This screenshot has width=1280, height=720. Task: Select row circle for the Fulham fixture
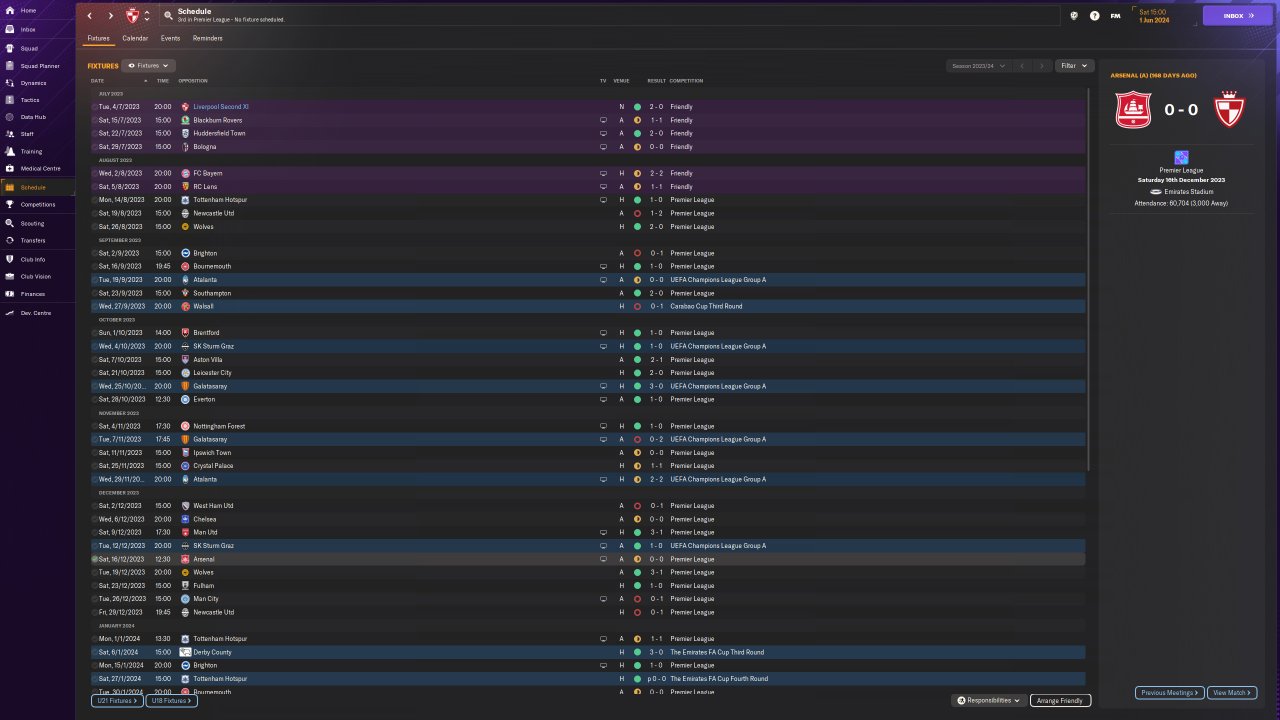(x=95, y=586)
